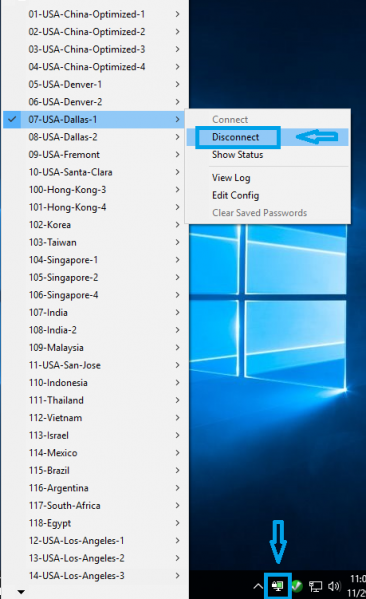Select 07-USA-Dallas-1 server entry

pos(95,120)
